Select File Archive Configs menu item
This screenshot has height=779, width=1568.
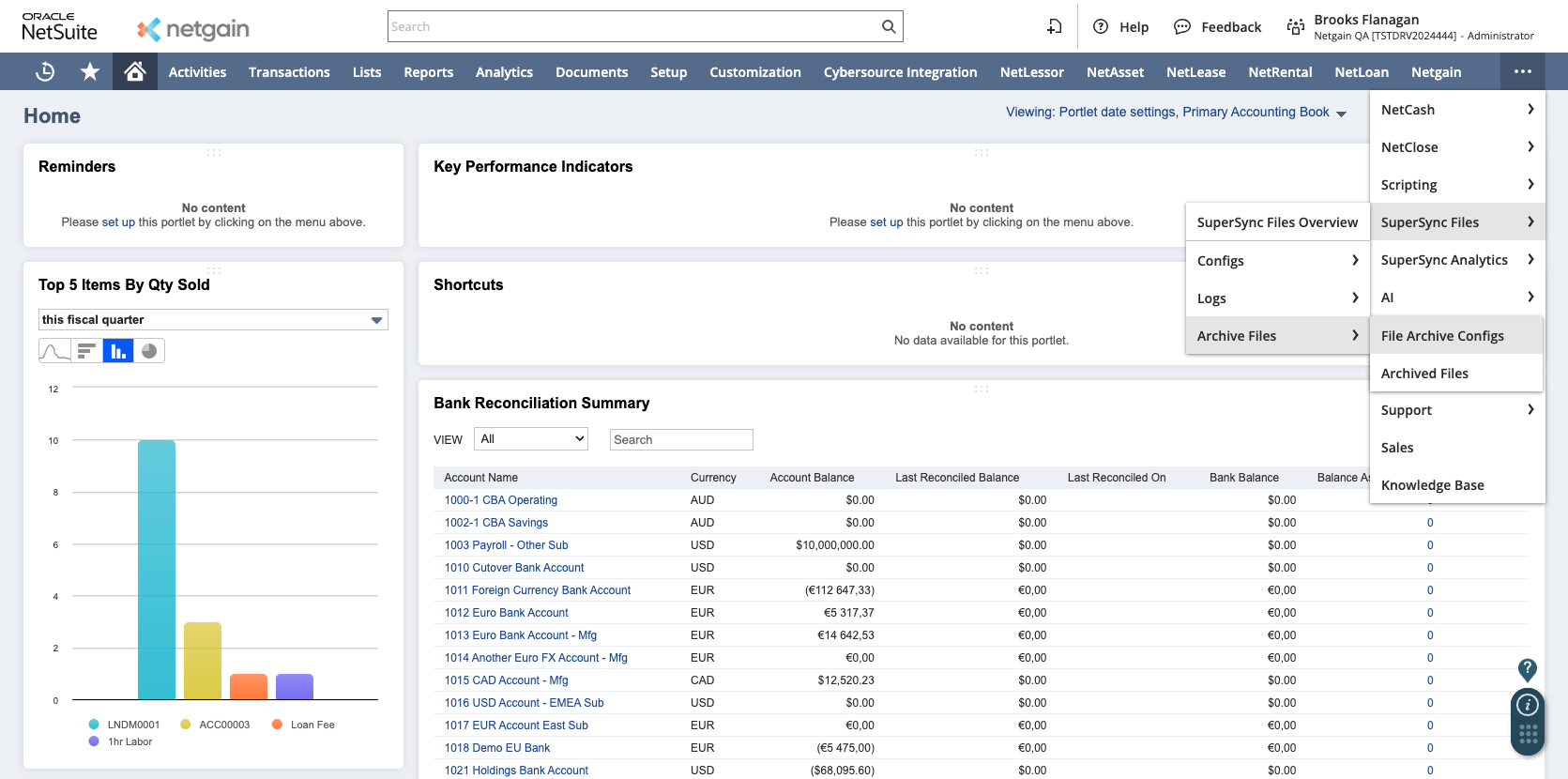click(1442, 336)
